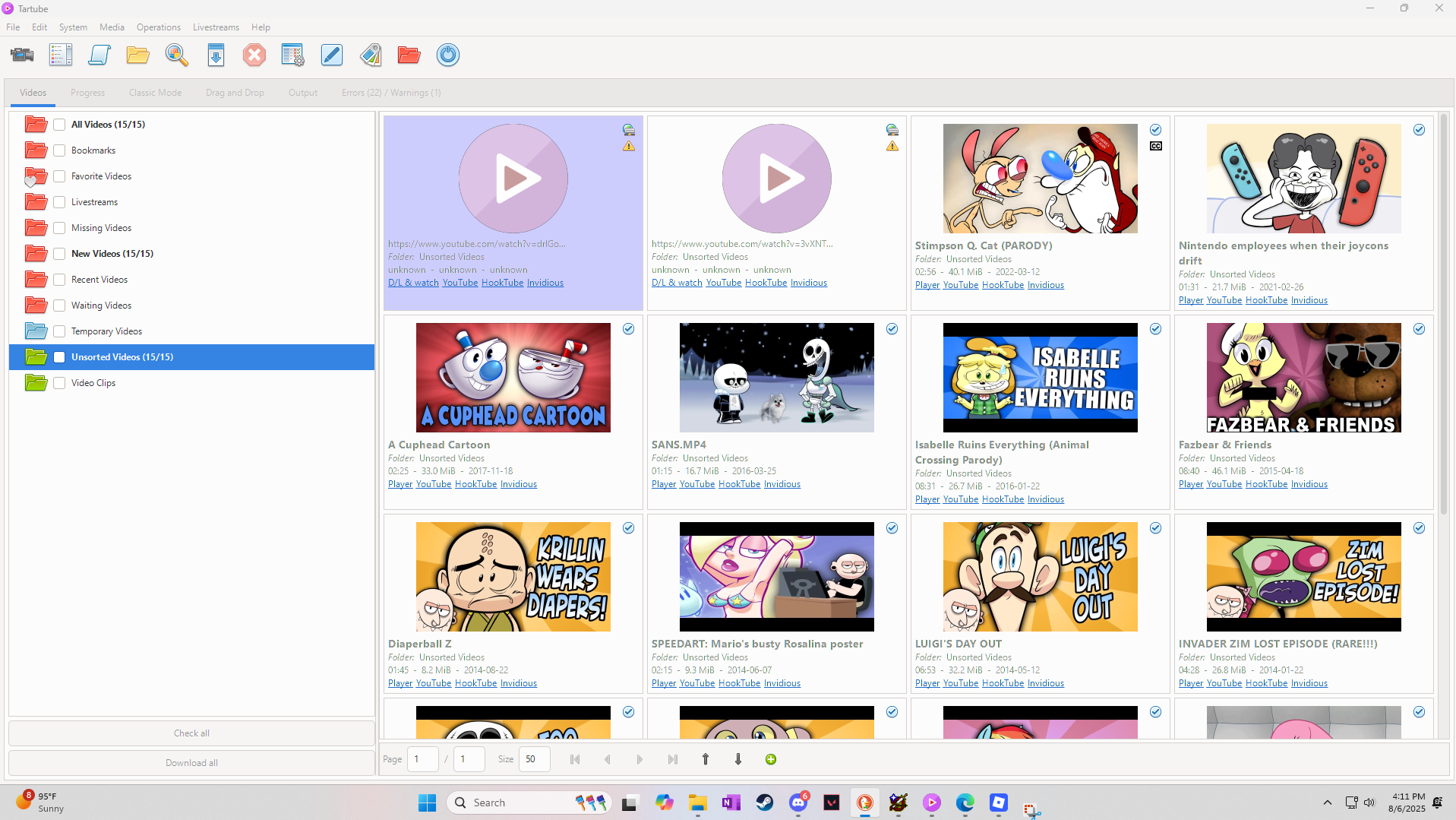This screenshot has height=820, width=1456.
Task: Click the warning icon on the first unknown video
Action: pyautogui.click(x=629, y=146)
